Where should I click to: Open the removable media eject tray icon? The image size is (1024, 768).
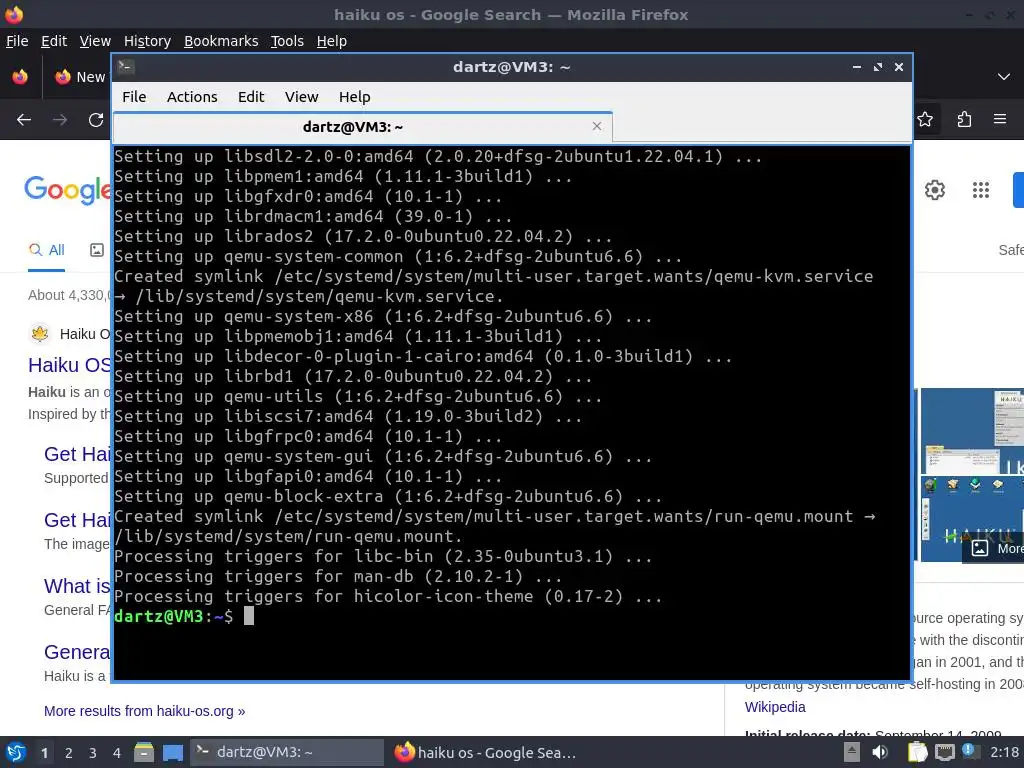tap(852, 753)
